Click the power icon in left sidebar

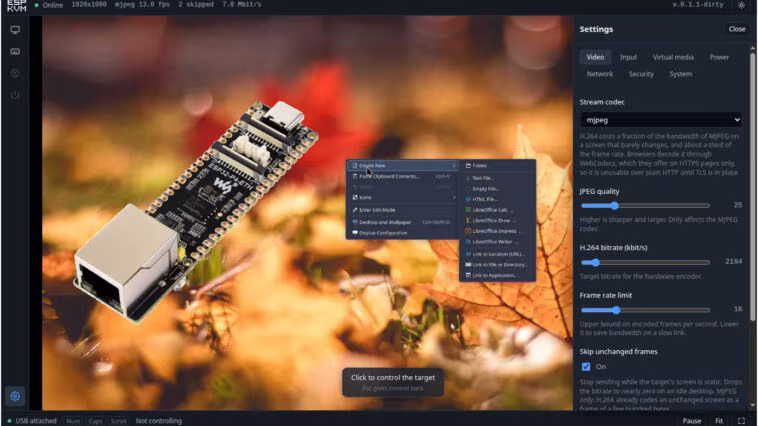point(15,95)
